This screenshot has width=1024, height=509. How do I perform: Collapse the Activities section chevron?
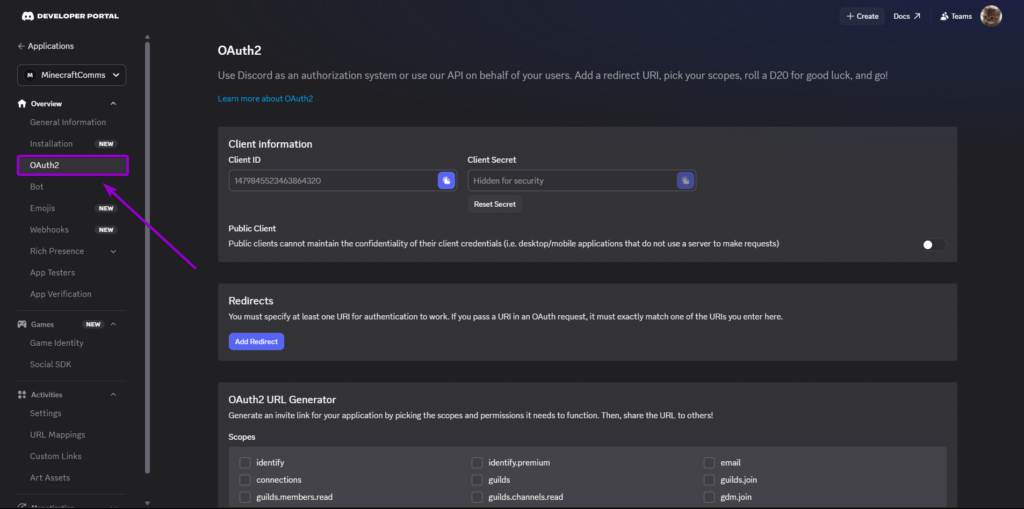pyautogui.click(x=113, y=395)
